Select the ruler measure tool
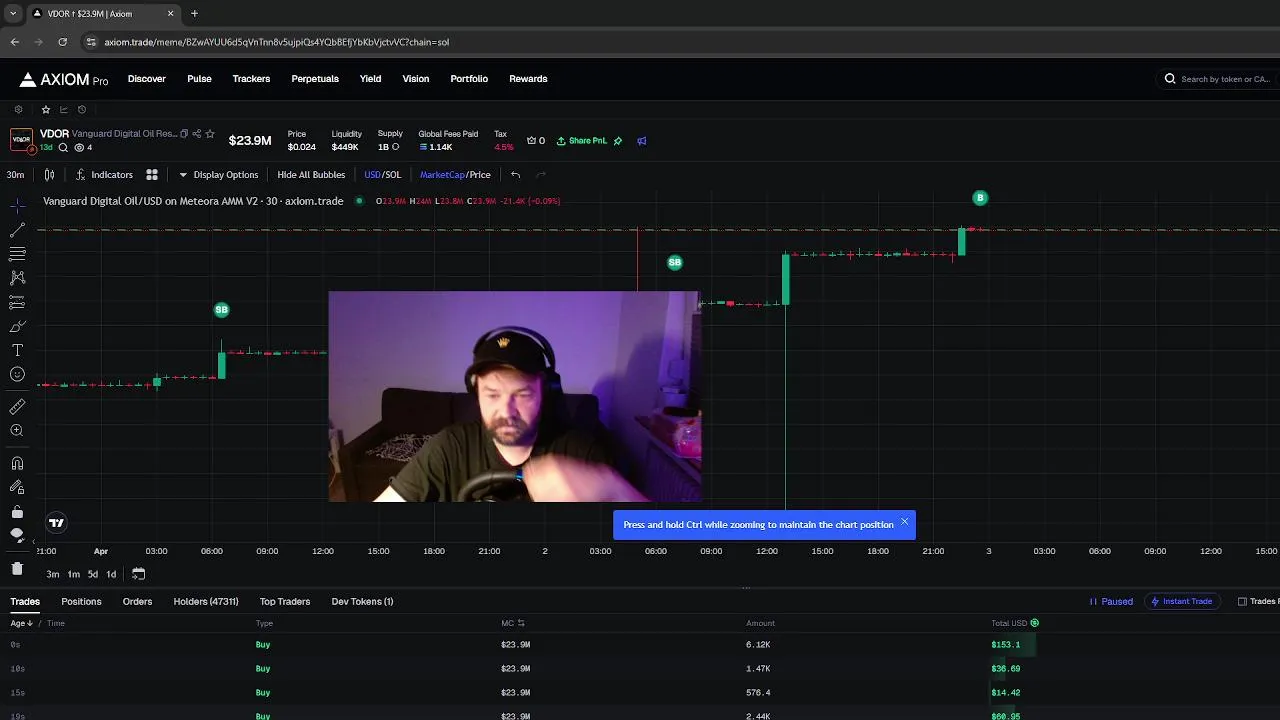 click(17, 407)
